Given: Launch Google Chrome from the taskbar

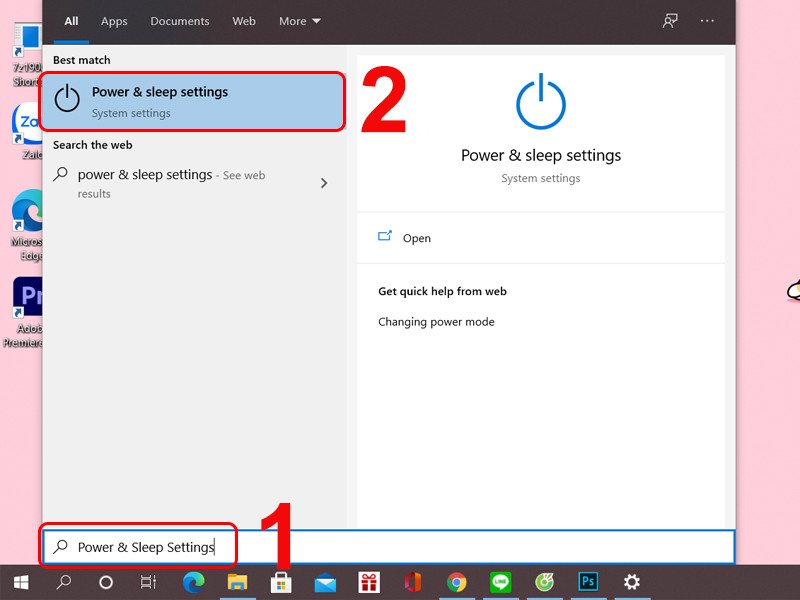Looking at the screenshot, I should [457, 582].
